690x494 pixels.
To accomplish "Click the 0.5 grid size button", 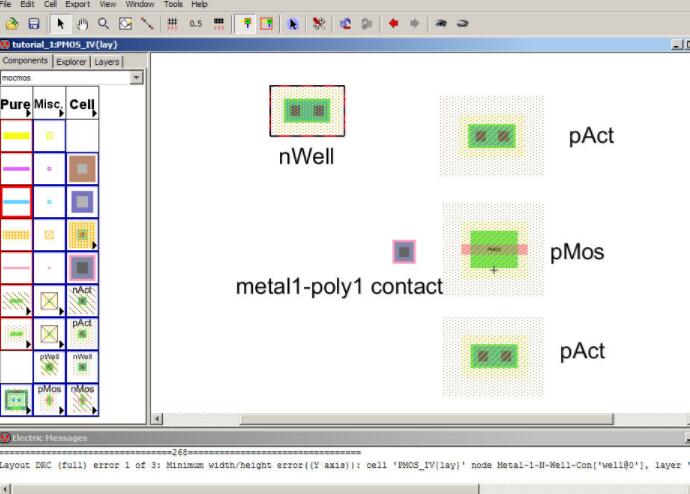I will click(x=195, y=23).
